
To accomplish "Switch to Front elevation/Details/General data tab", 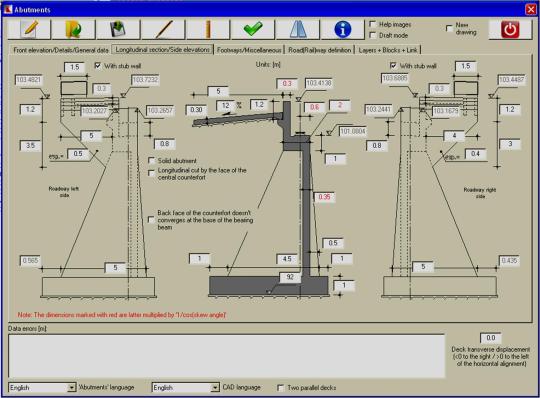I will coord(61,50).
